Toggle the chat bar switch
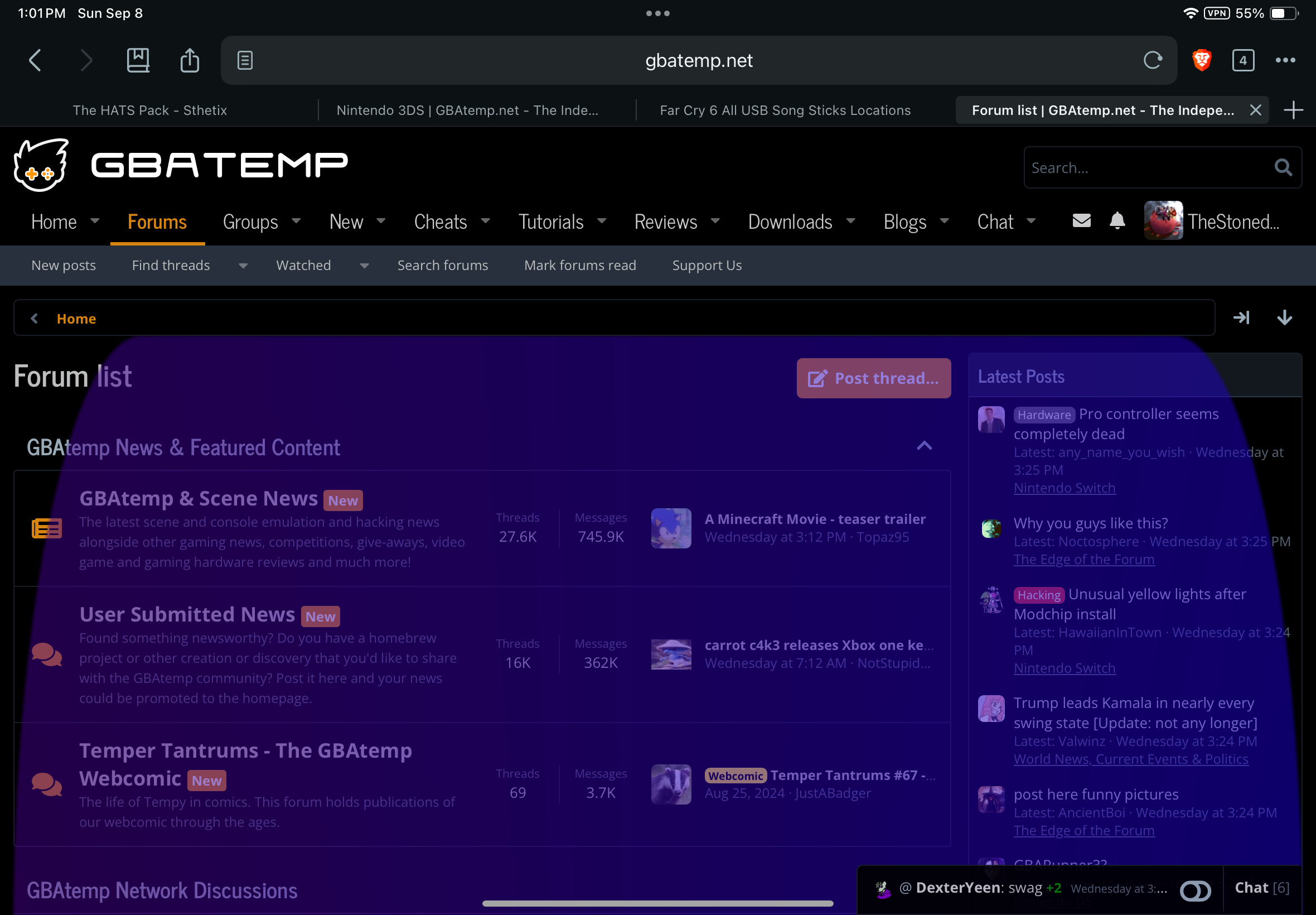The height and width of the screenshot is (915, 1316). pyautogui.click(x=1196, y=890)
